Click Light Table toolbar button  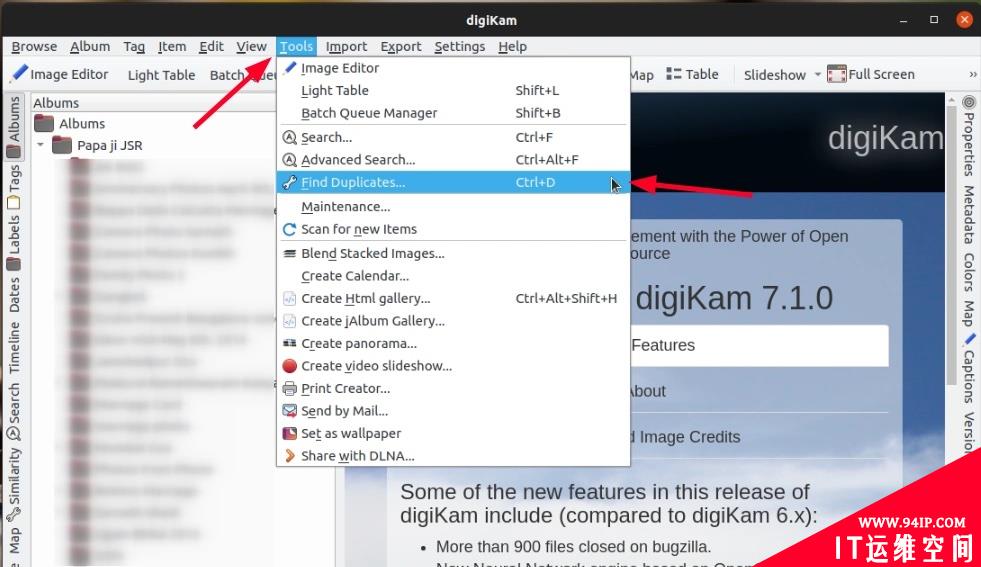coord(161,74)
